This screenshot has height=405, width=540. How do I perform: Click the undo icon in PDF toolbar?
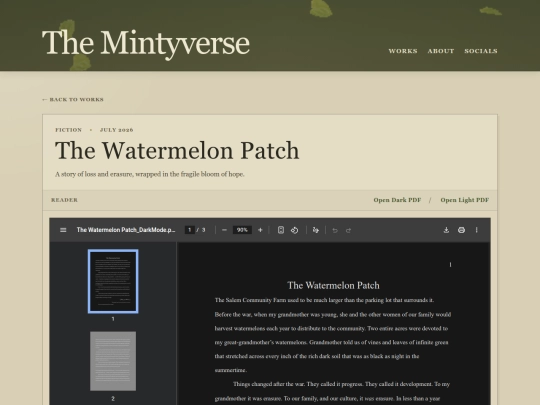[335, 230]
